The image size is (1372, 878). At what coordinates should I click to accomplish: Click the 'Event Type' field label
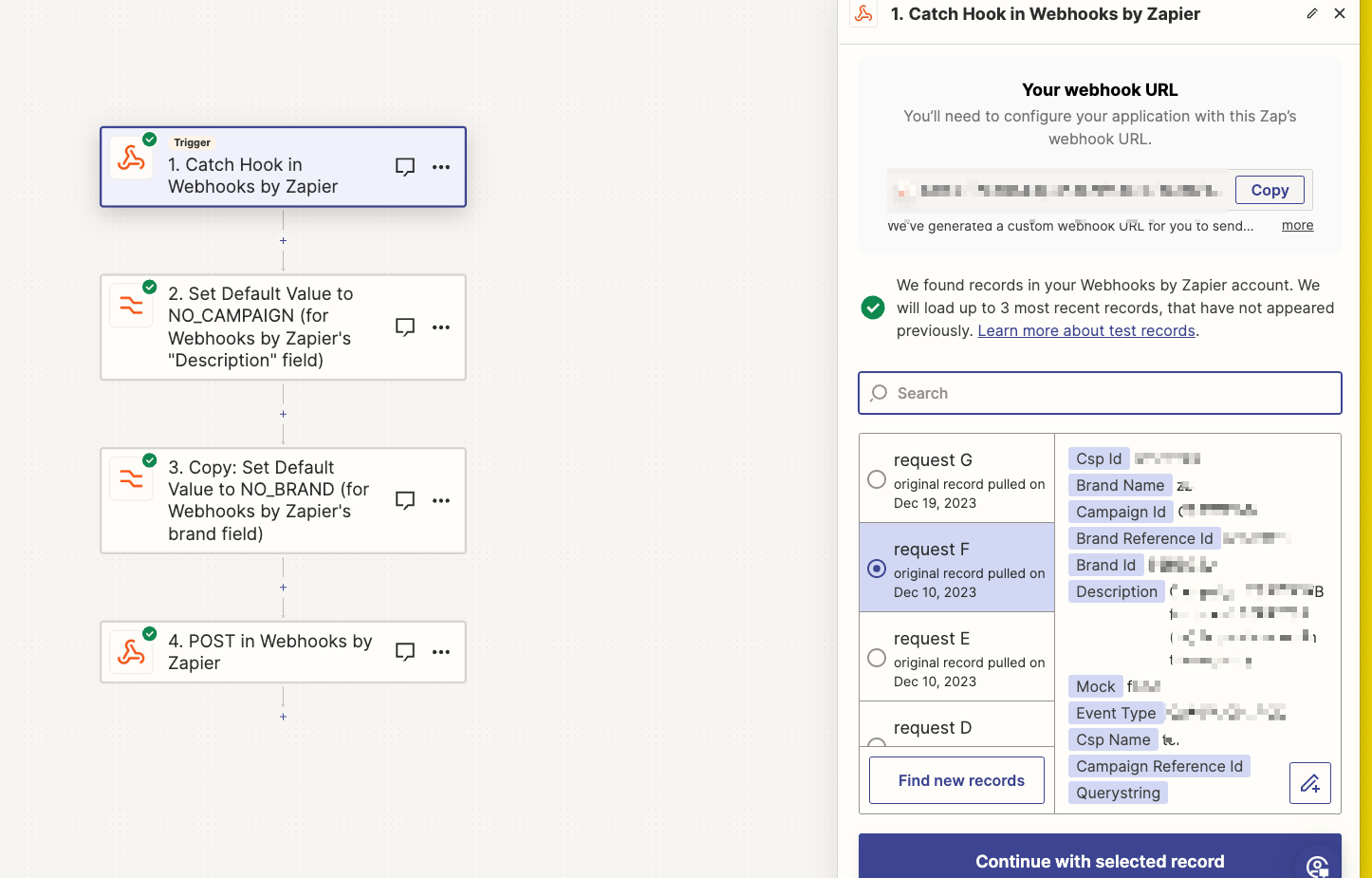pyautogui.click(x=1116, y=713)
